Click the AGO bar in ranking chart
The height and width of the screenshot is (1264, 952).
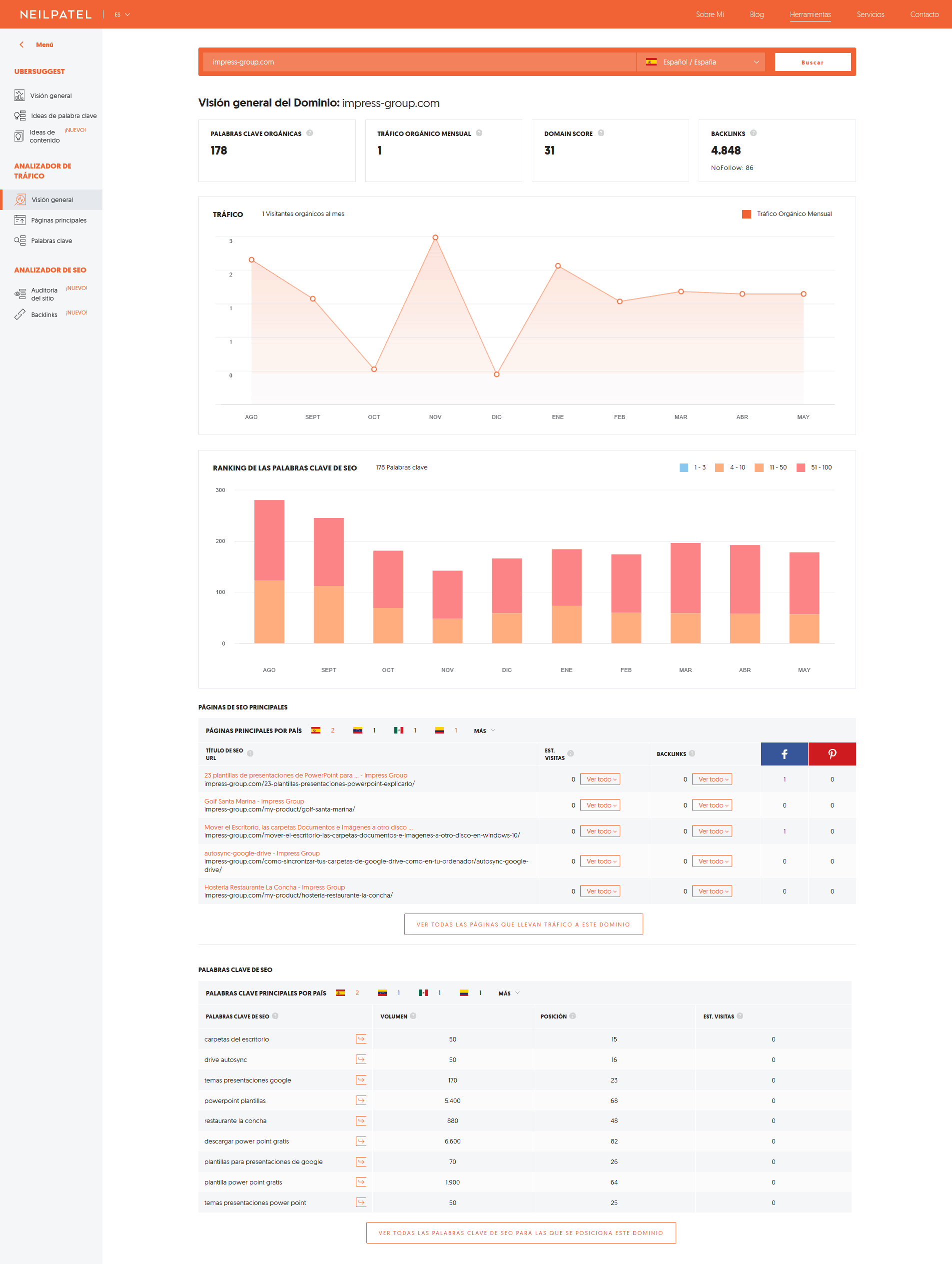269,571
